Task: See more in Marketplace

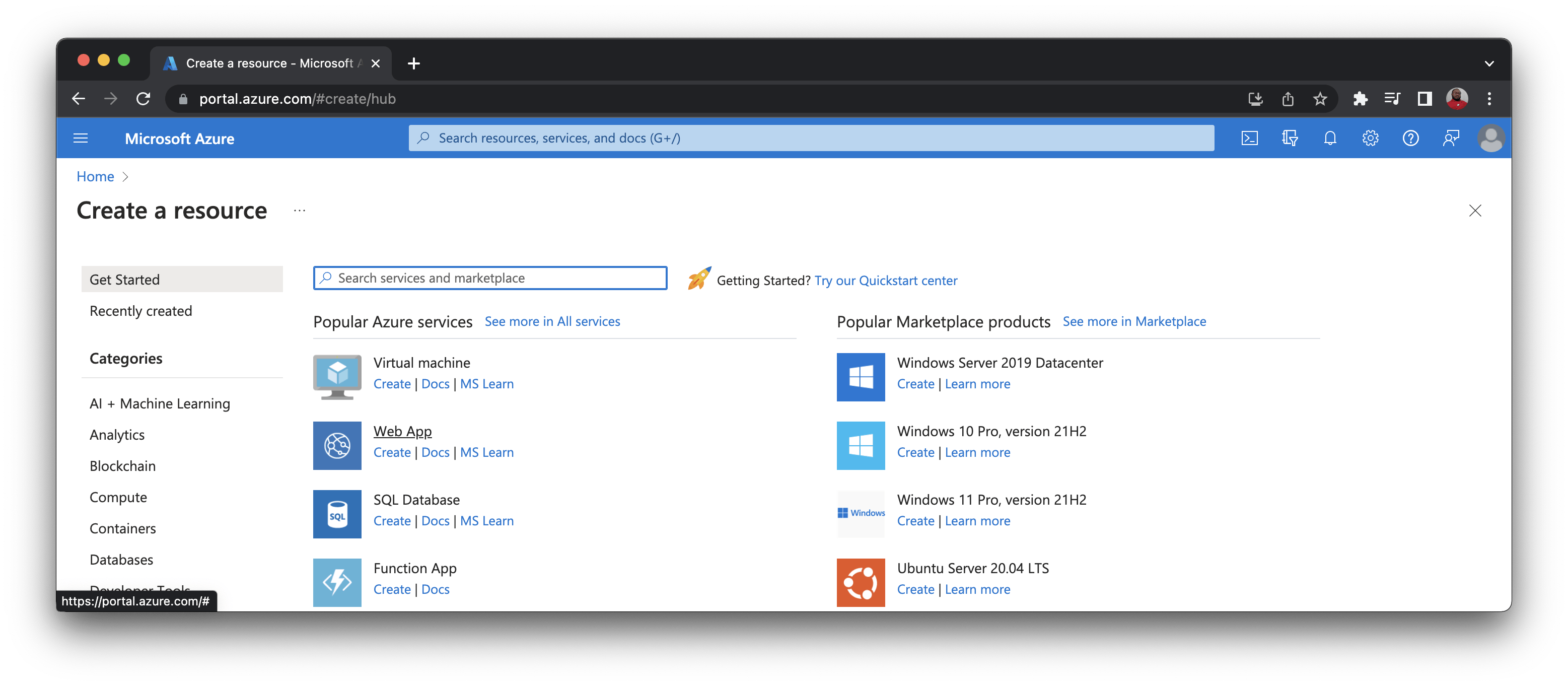Action: click(x=1134, y=321)
